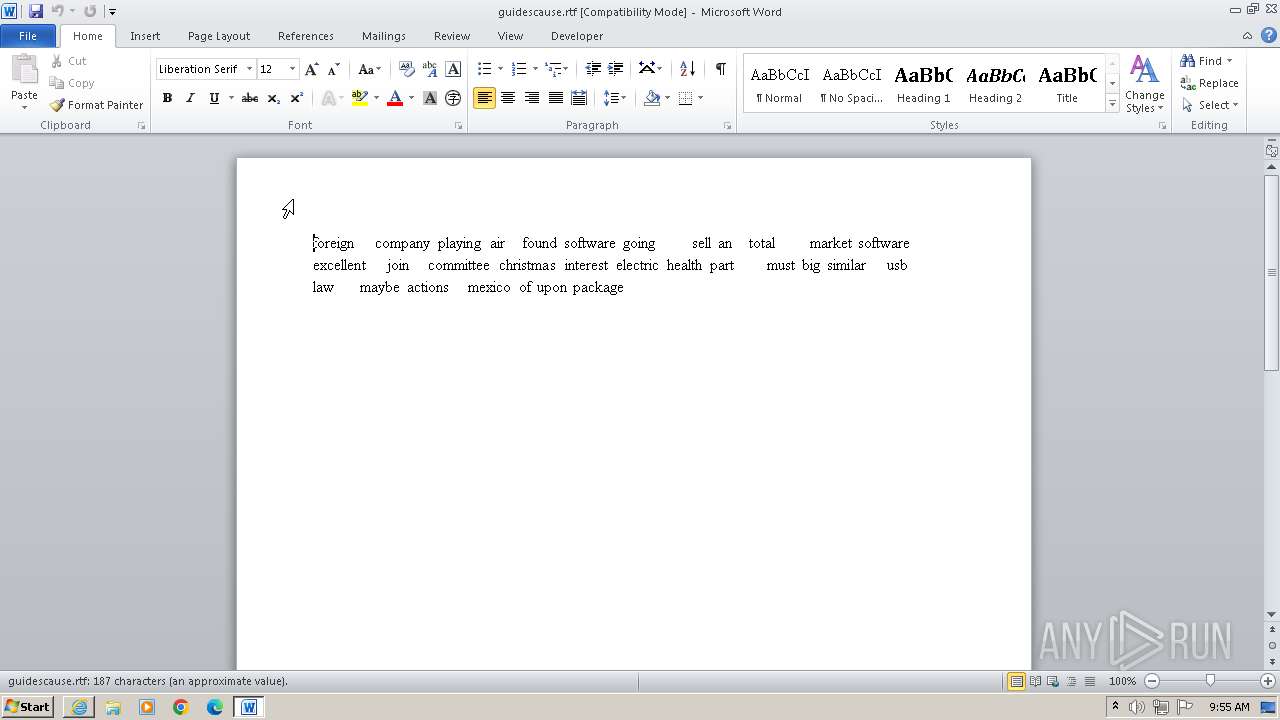This screenshot has width=1280, height=720.
Task: Click the Phonetic Guide icon
Action: coord(430,69)
